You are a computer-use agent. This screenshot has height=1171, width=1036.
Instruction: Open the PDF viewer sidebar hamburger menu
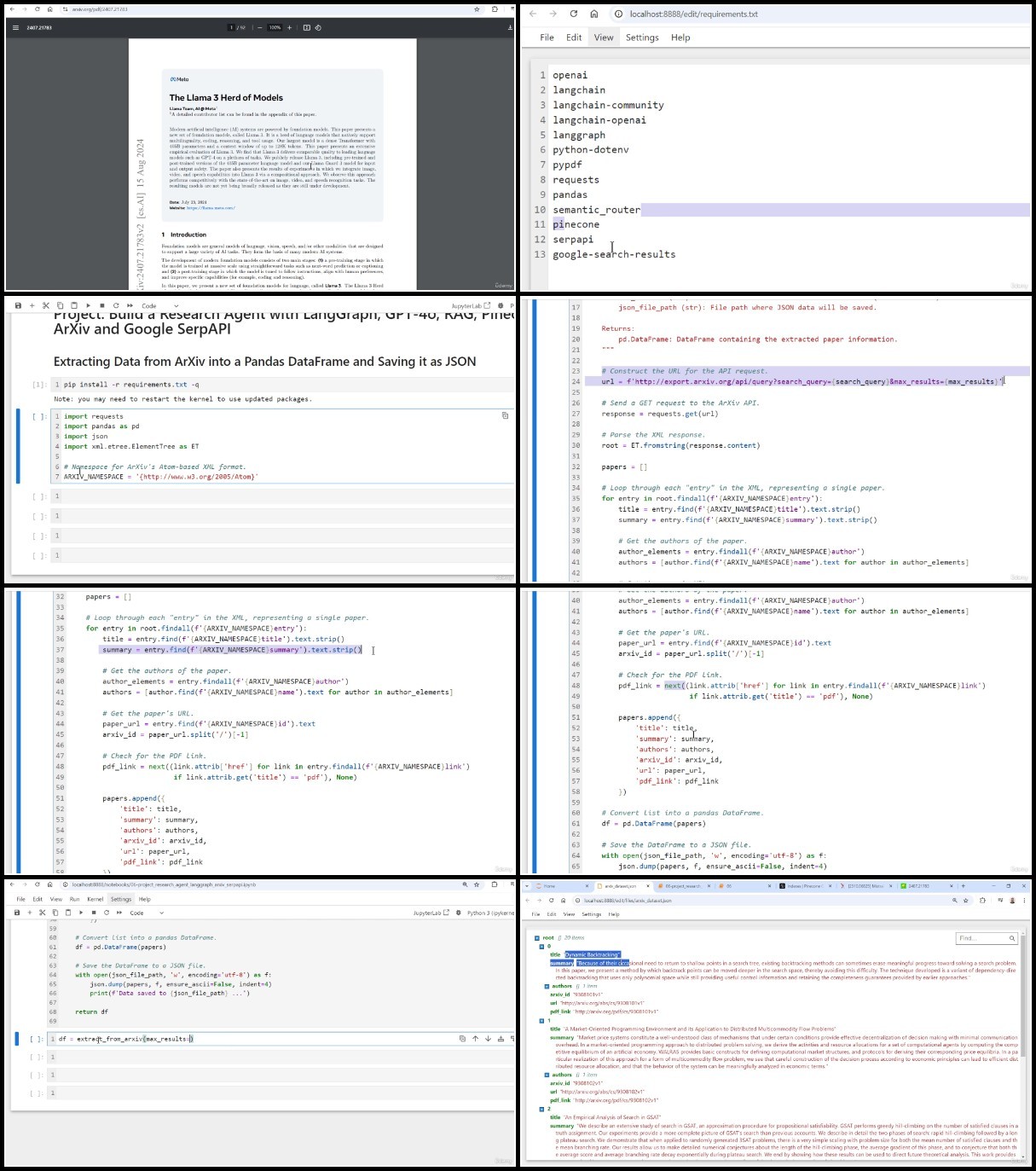pyautogui.click(x=15, y=27)
